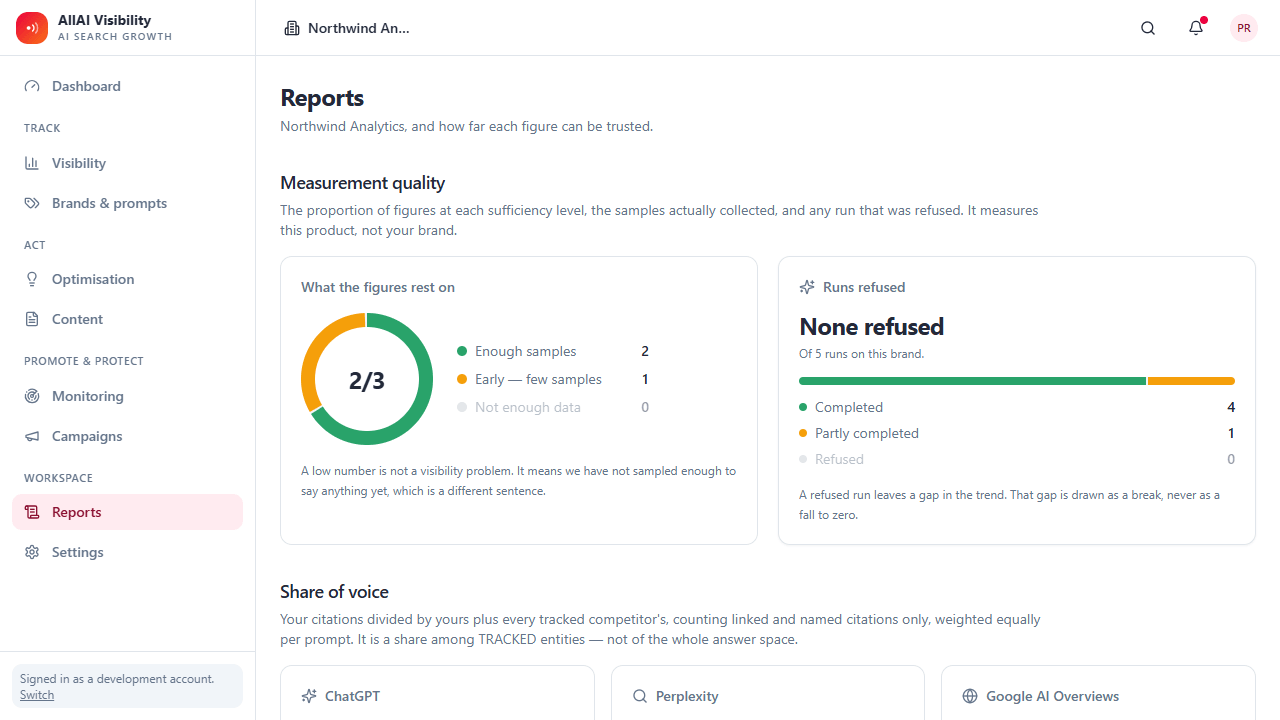Open the Content page
This screenshot has height=720, width=1280.
pos(127,319)
